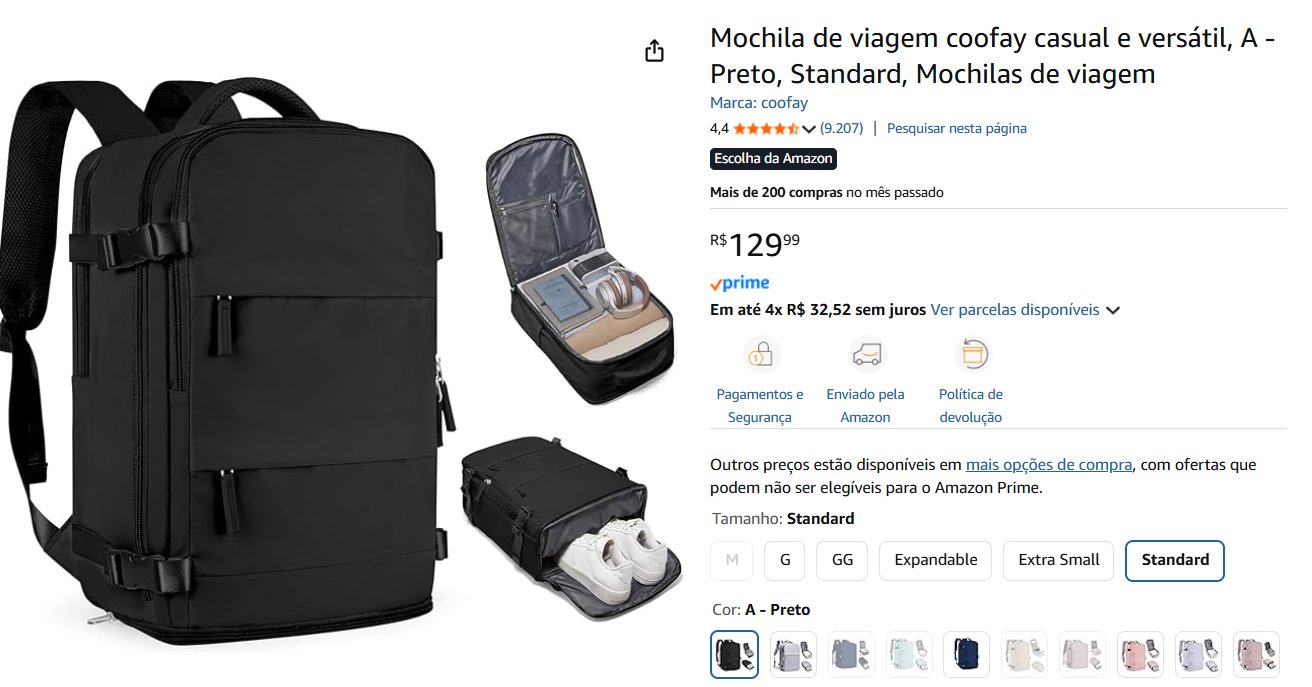Click the Política de devolução return icon
Screen dimensions: 1312x687
click(971, 354)
